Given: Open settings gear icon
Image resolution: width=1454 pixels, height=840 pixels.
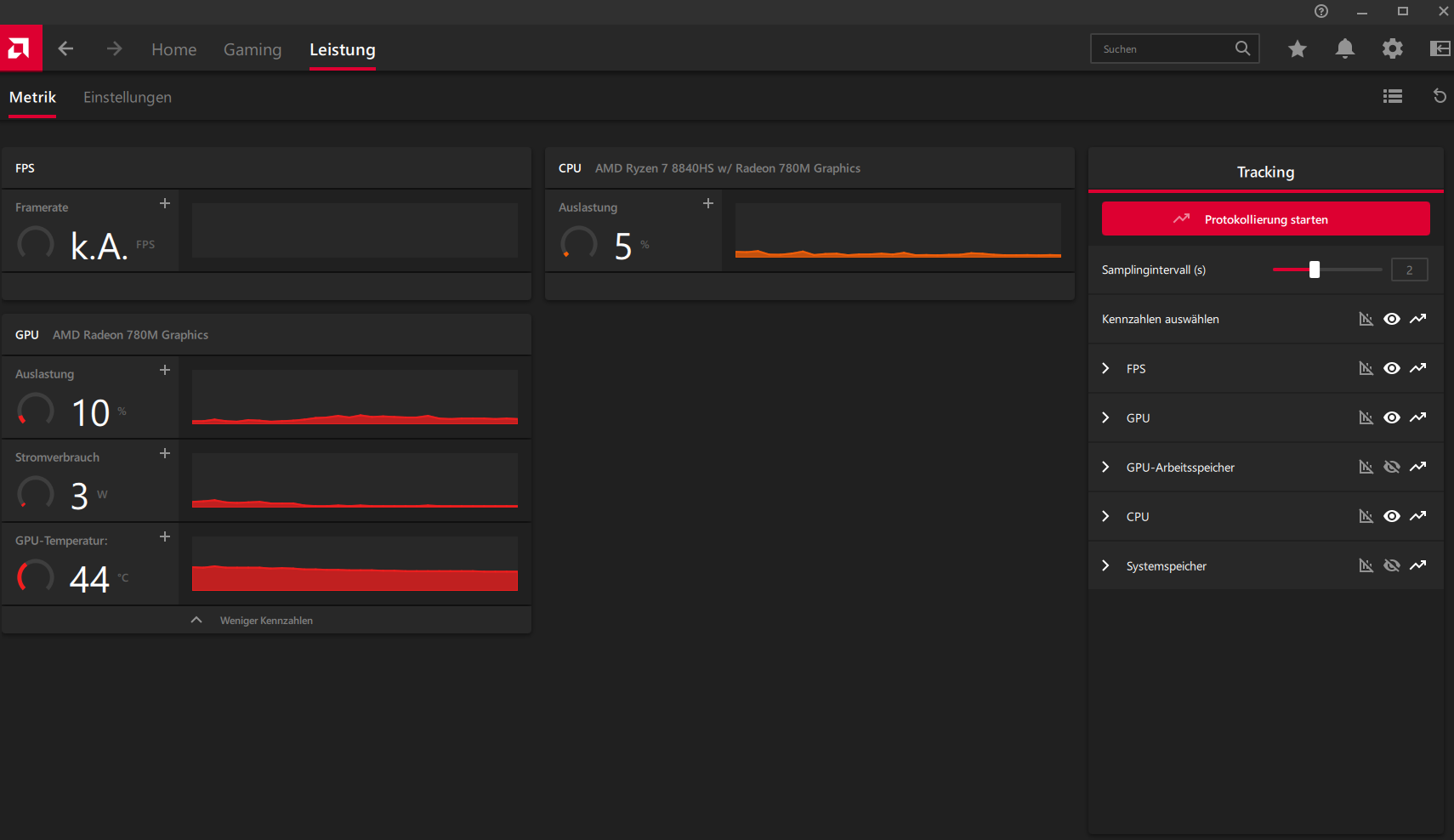Looking at the screenshot, I should tap(1392, 48).
